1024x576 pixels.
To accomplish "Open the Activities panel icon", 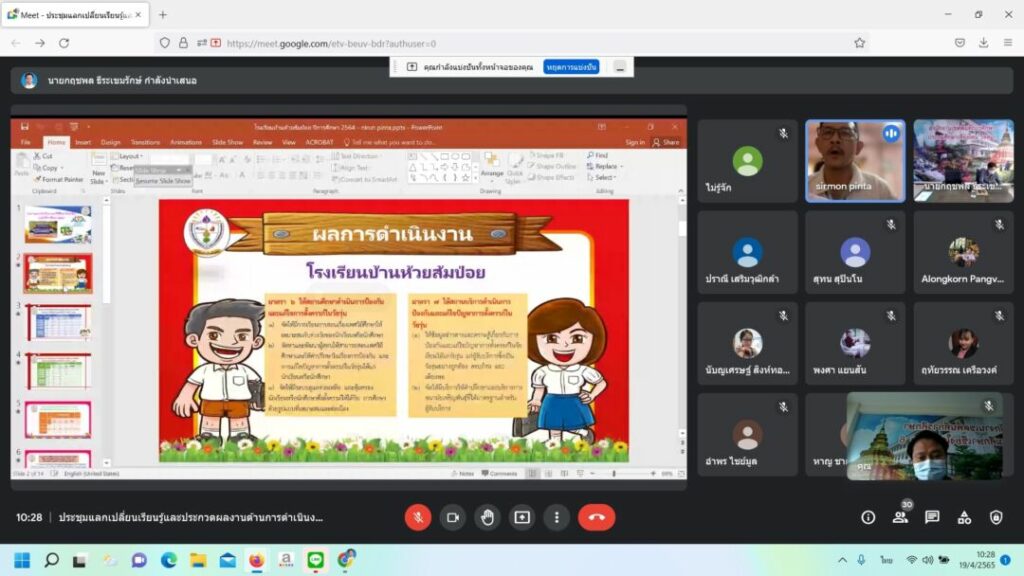I will click(964, 517).
